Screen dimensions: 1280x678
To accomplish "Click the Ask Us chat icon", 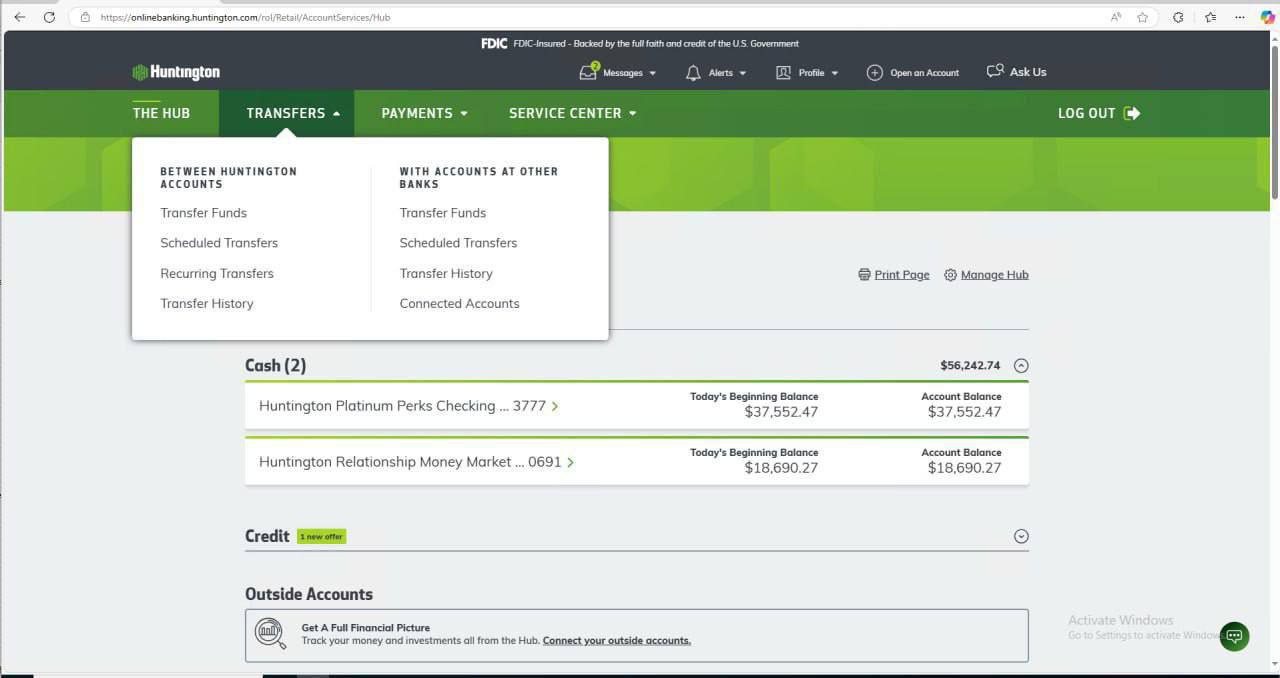I will pos(995,71).
